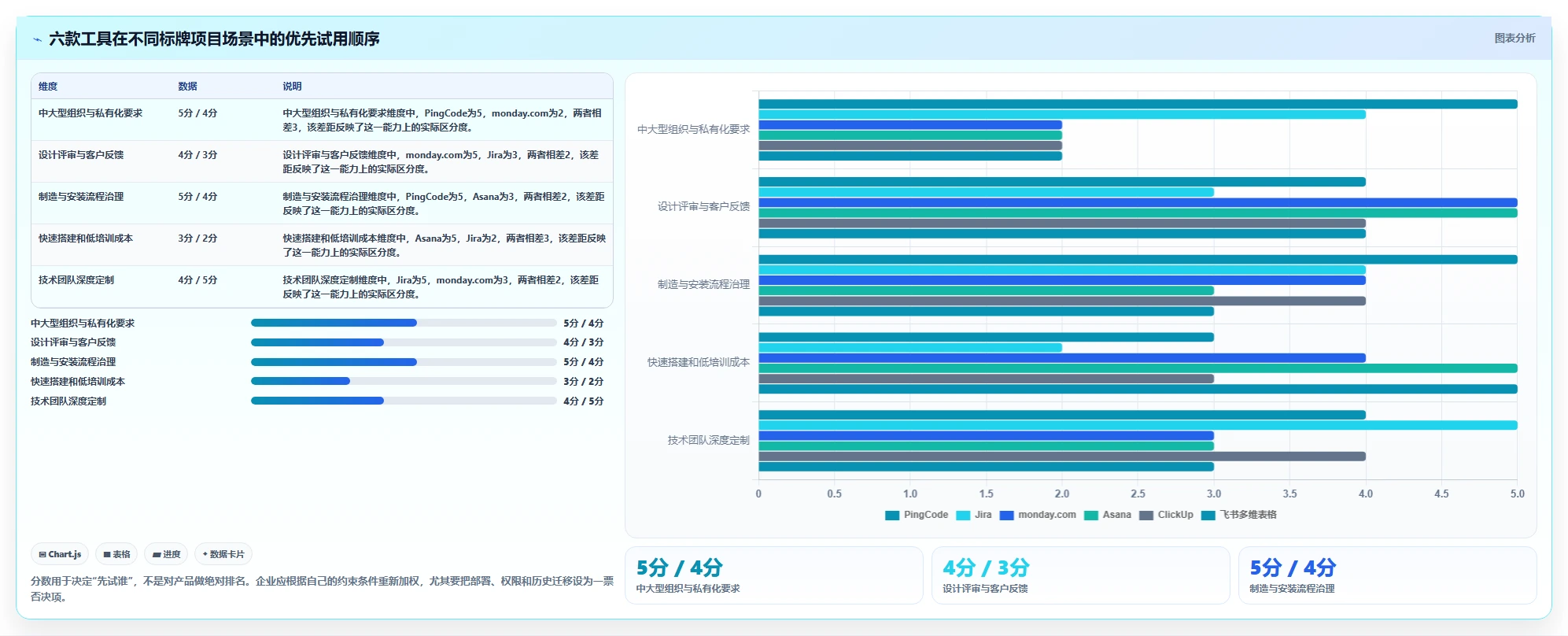
Task: Click the 说明 table column header
Action: point(292,87)
